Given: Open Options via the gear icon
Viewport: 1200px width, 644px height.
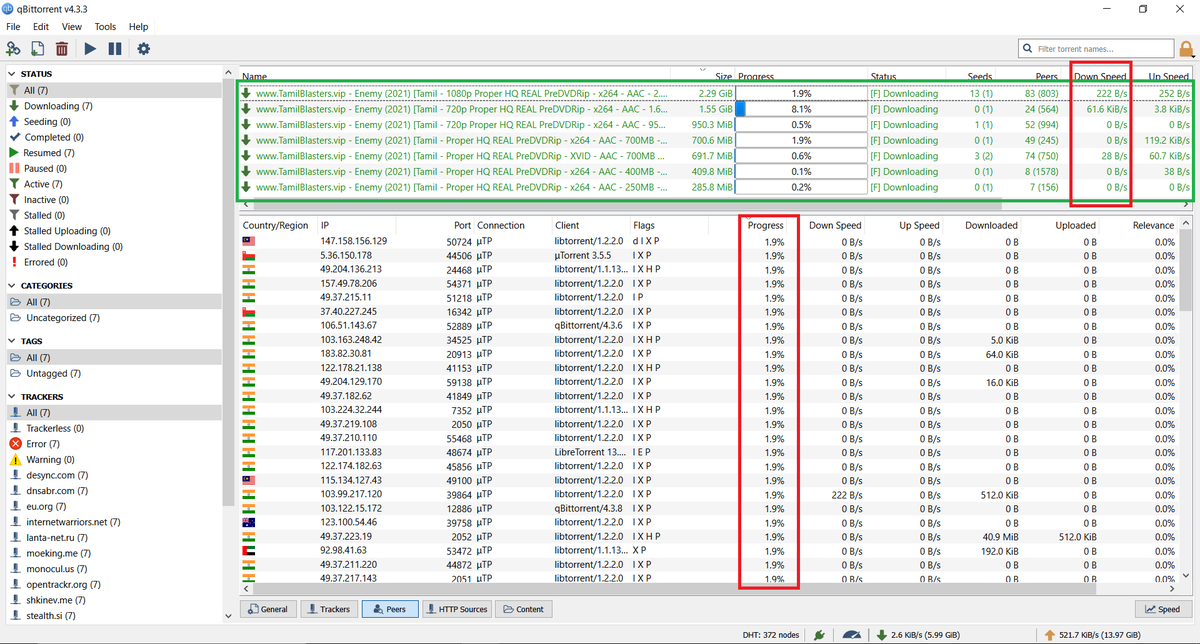Looking at the screenshot, I should pos(144,48).
